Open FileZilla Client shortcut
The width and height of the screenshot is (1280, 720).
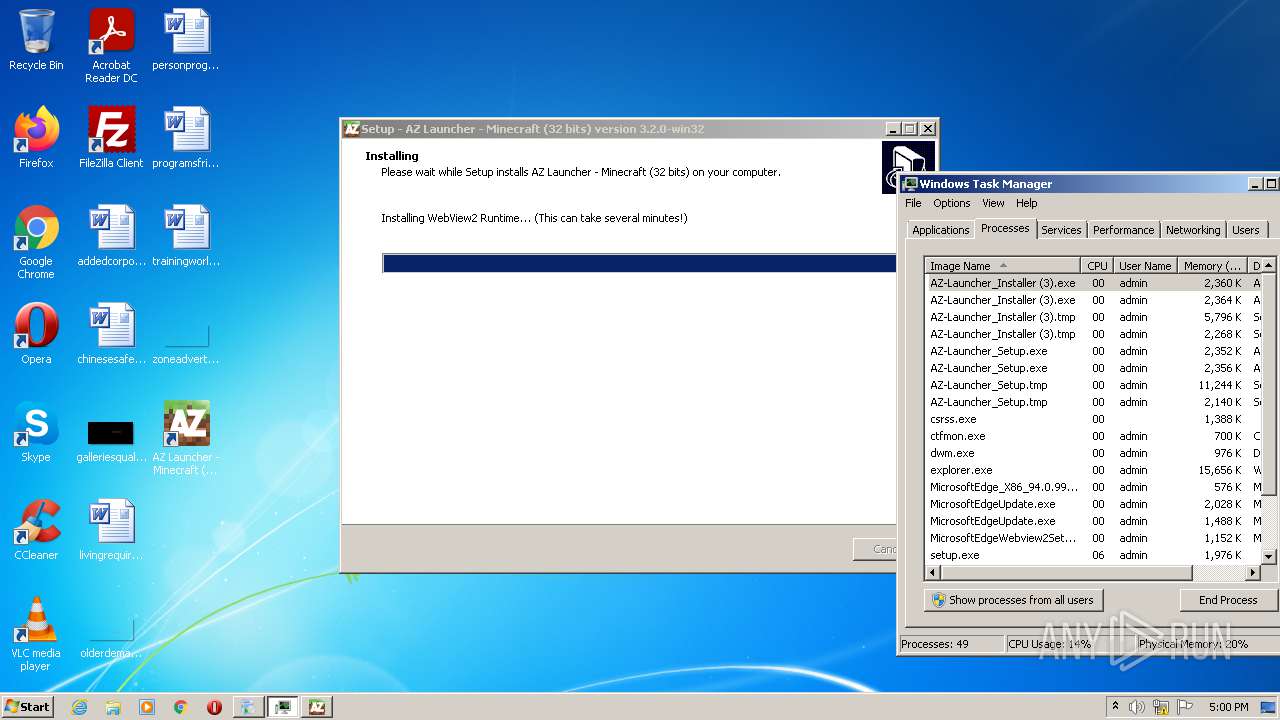(x=111, y=138)
